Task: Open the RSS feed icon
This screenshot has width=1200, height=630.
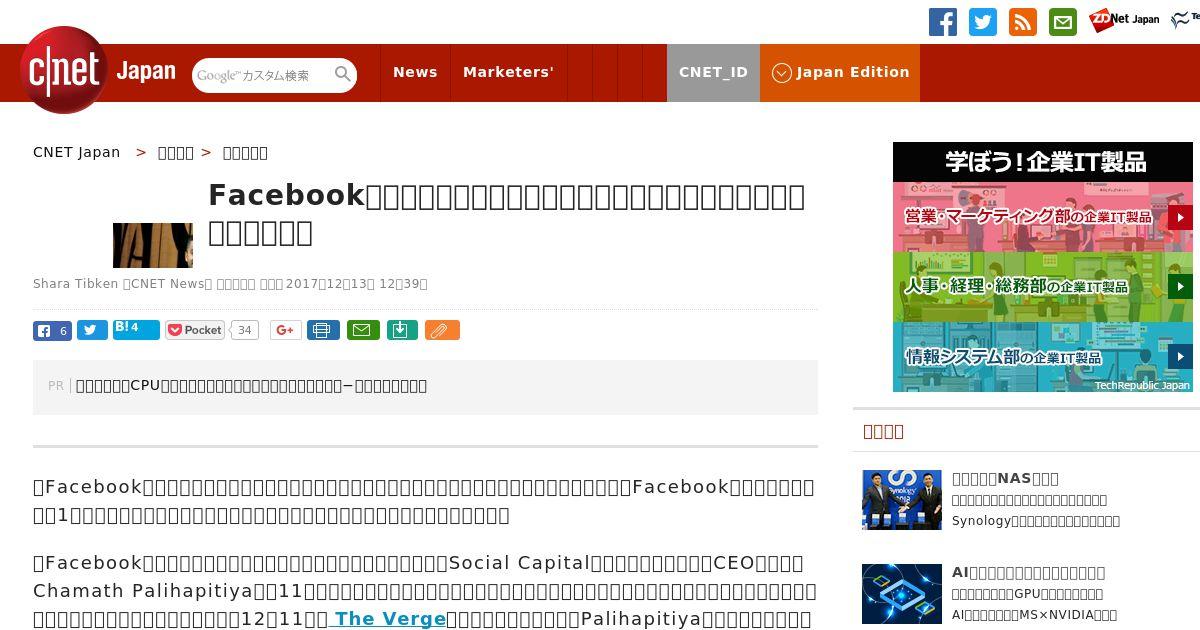Action: (x=1023, y=22)
